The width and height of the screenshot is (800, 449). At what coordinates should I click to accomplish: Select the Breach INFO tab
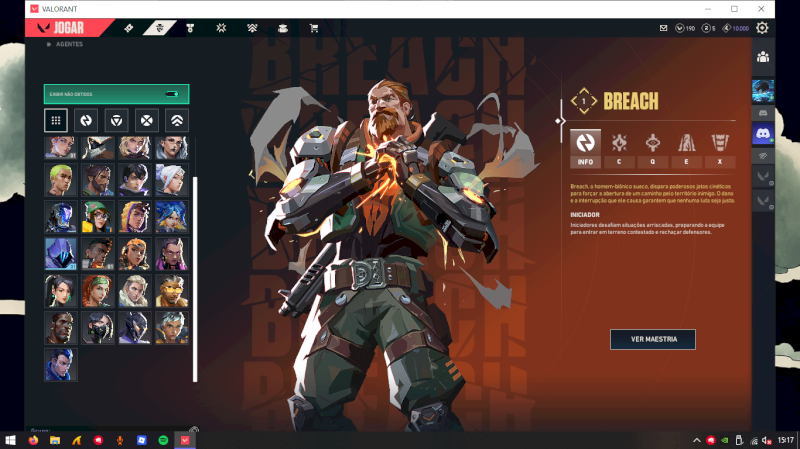(x=585, y=148)
